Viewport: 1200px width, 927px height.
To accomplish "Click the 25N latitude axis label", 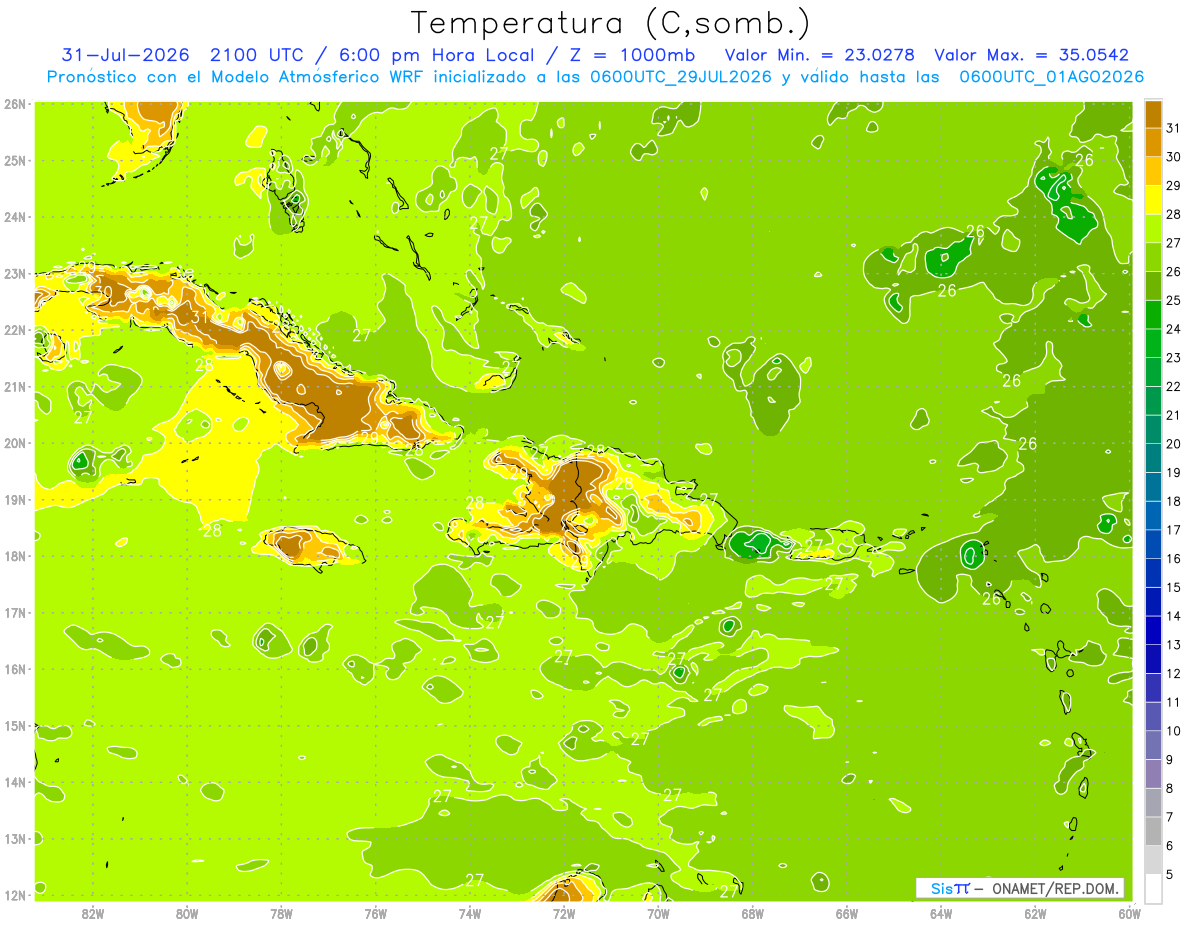I will pos(14,160).
